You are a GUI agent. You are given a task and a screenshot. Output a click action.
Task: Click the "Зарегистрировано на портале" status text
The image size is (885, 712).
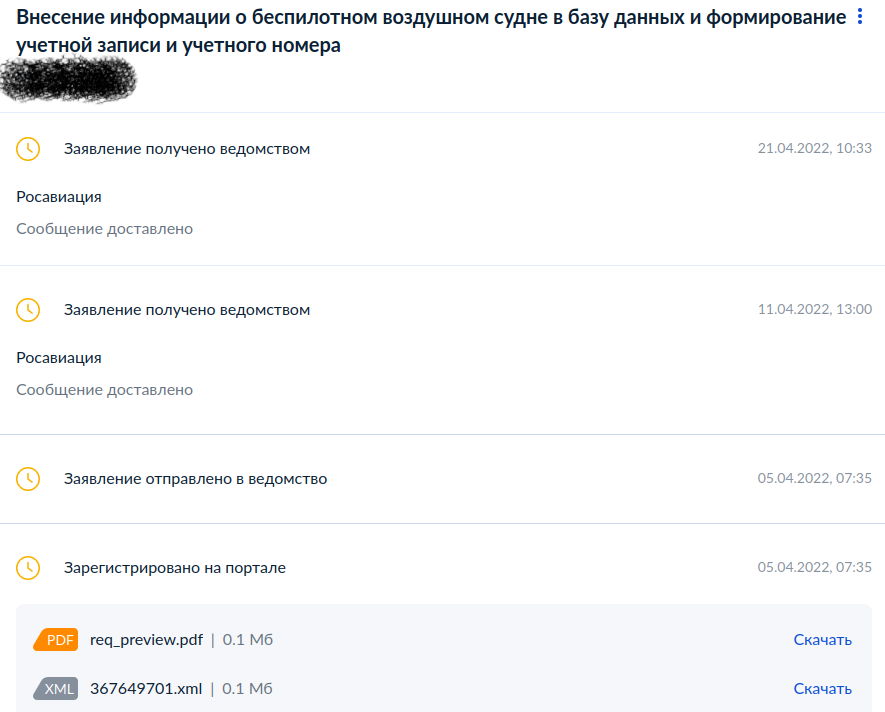click(x=175, y=568)
